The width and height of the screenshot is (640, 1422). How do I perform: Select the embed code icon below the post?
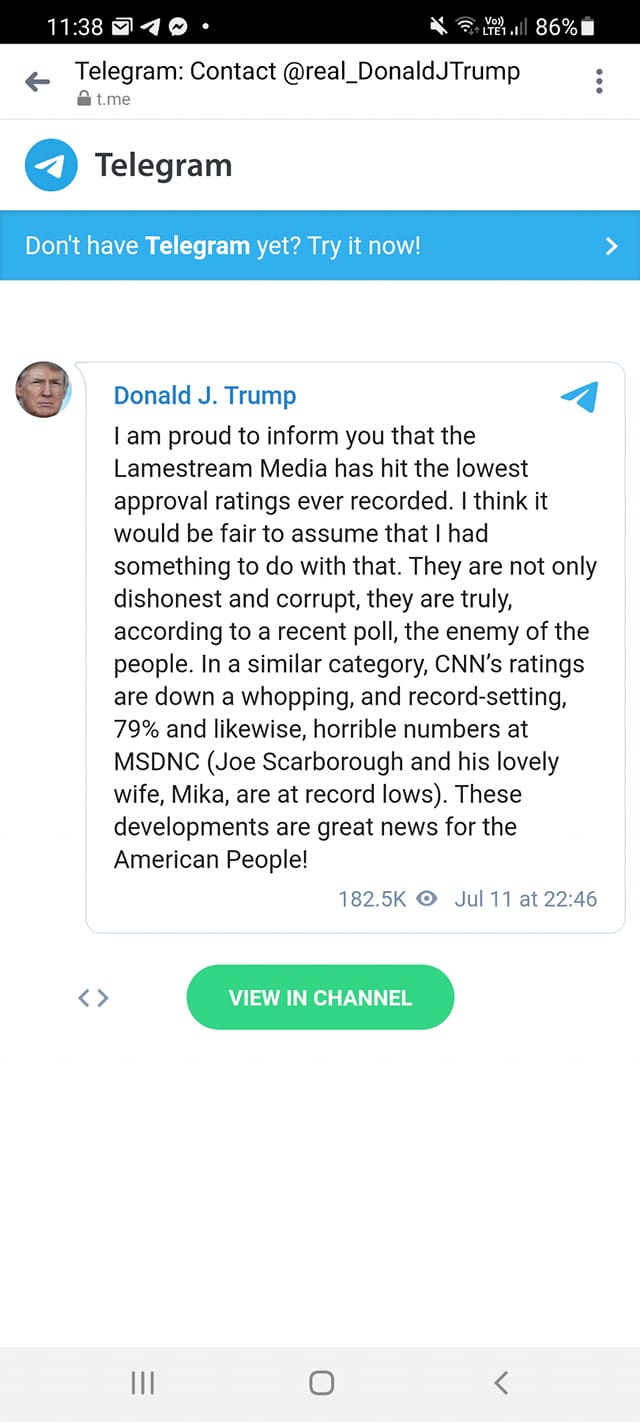pos(92,997)
